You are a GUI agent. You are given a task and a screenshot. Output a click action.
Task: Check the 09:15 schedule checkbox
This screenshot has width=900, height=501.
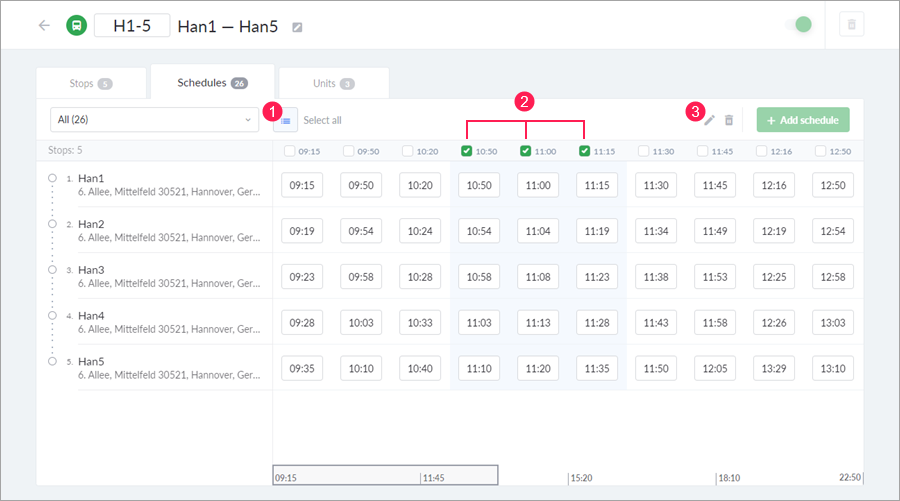click(x=290, y=152)
